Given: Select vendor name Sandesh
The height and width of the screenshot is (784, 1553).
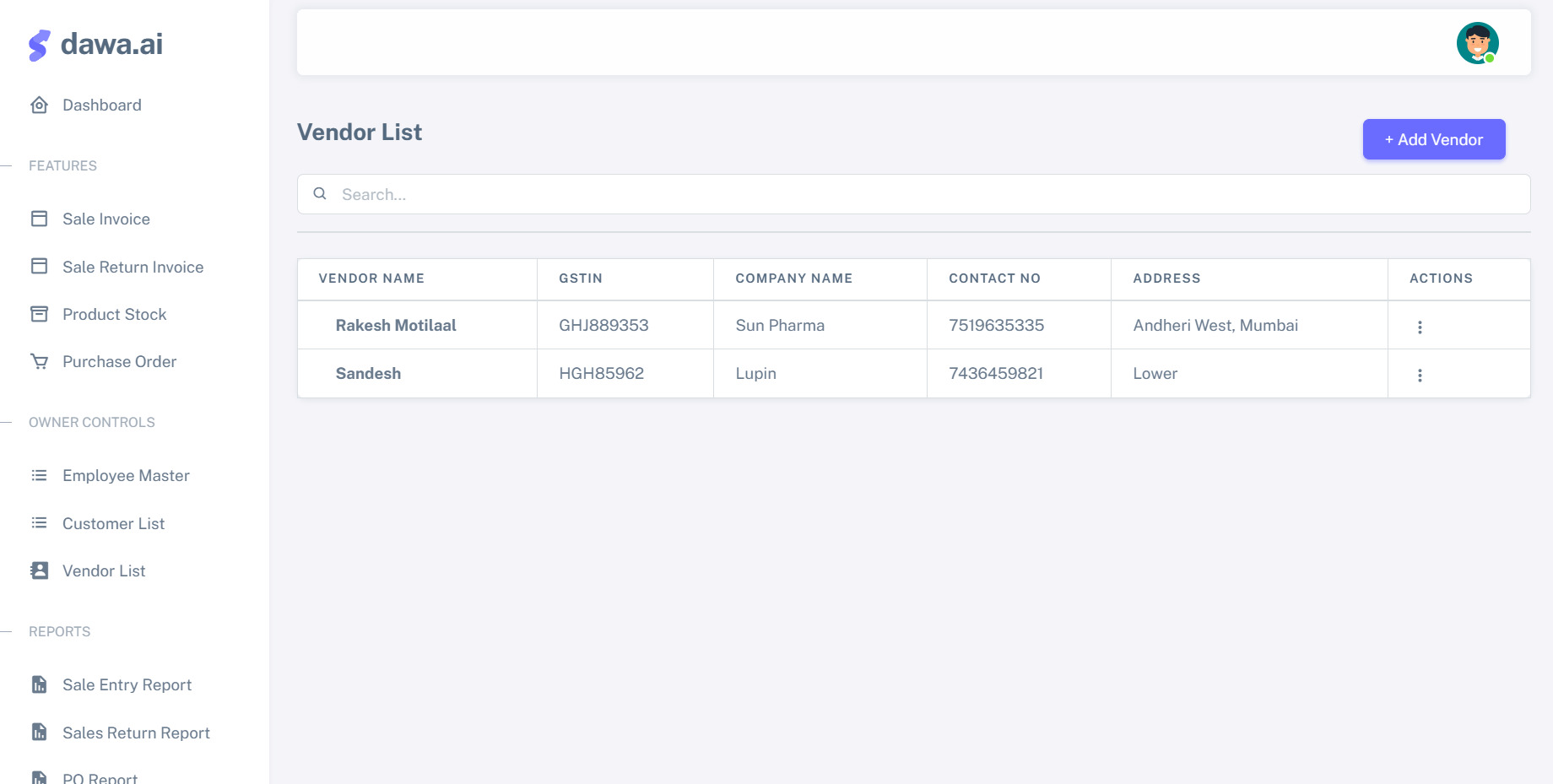Looking at the screenshot, I should click(368, 373).
